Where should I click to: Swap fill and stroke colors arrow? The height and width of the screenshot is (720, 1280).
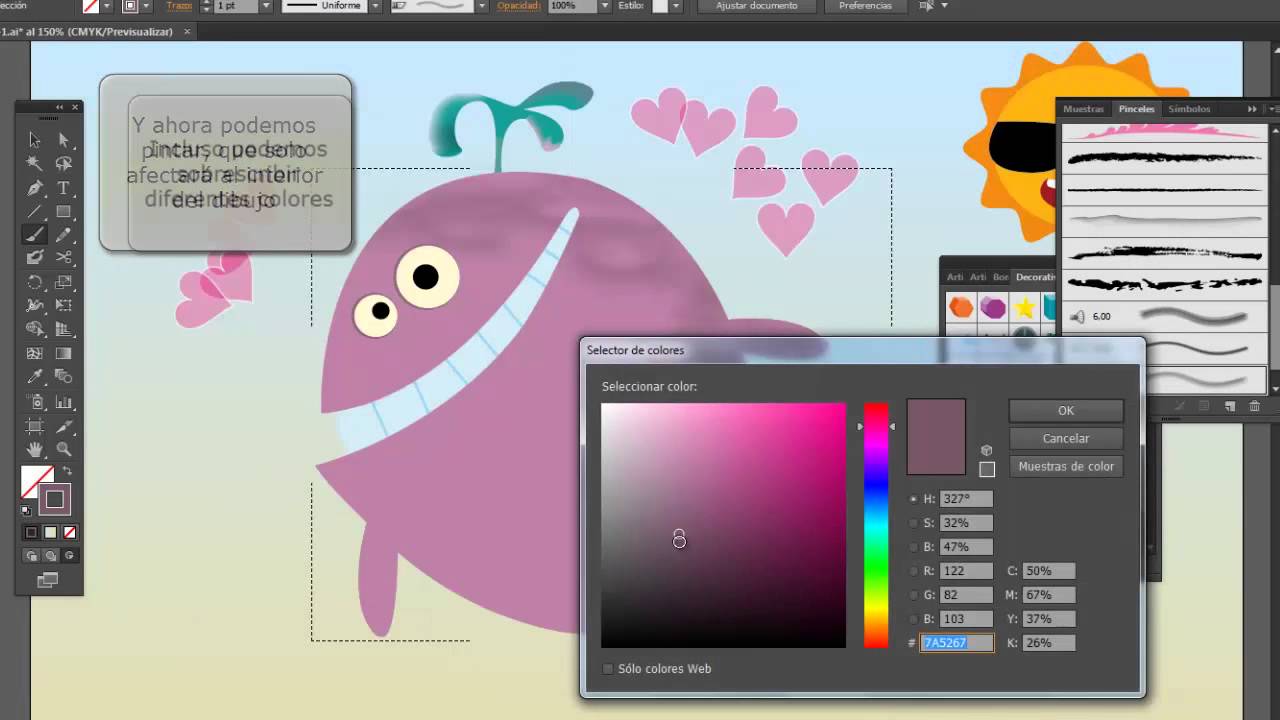[x=67, y=471]
